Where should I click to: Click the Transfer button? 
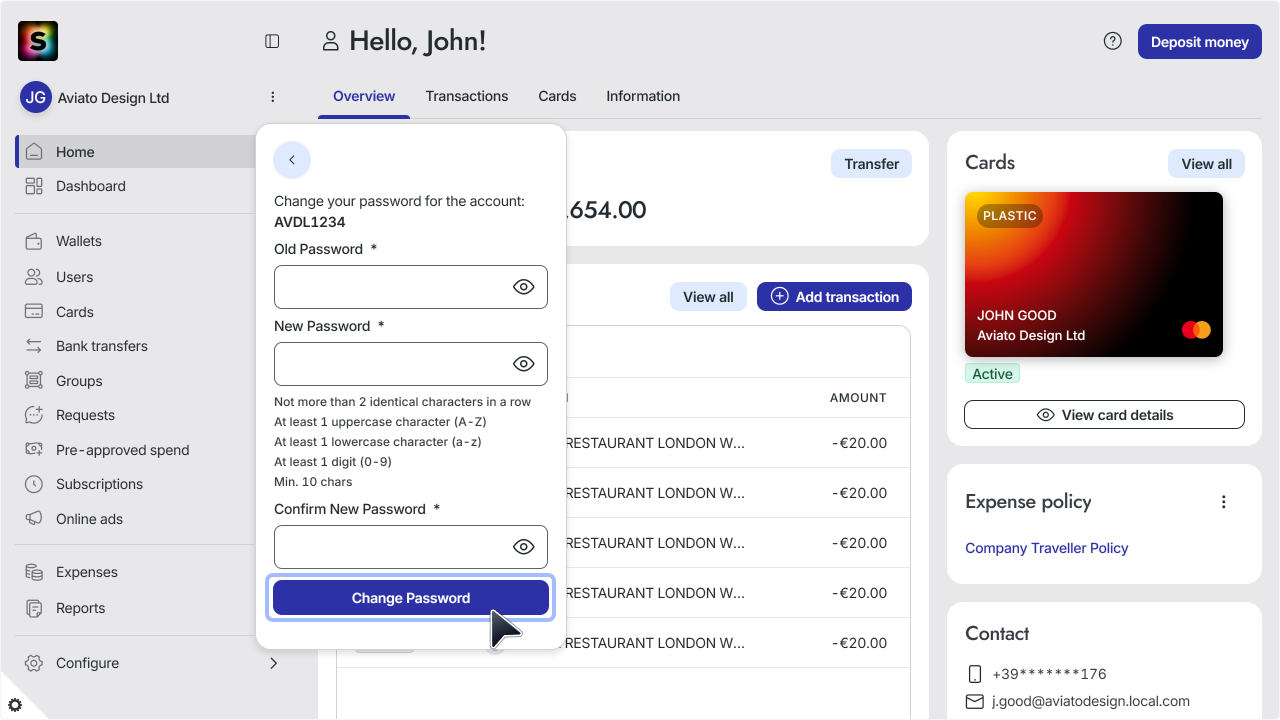pyautogui.click(x=871, y=164)
